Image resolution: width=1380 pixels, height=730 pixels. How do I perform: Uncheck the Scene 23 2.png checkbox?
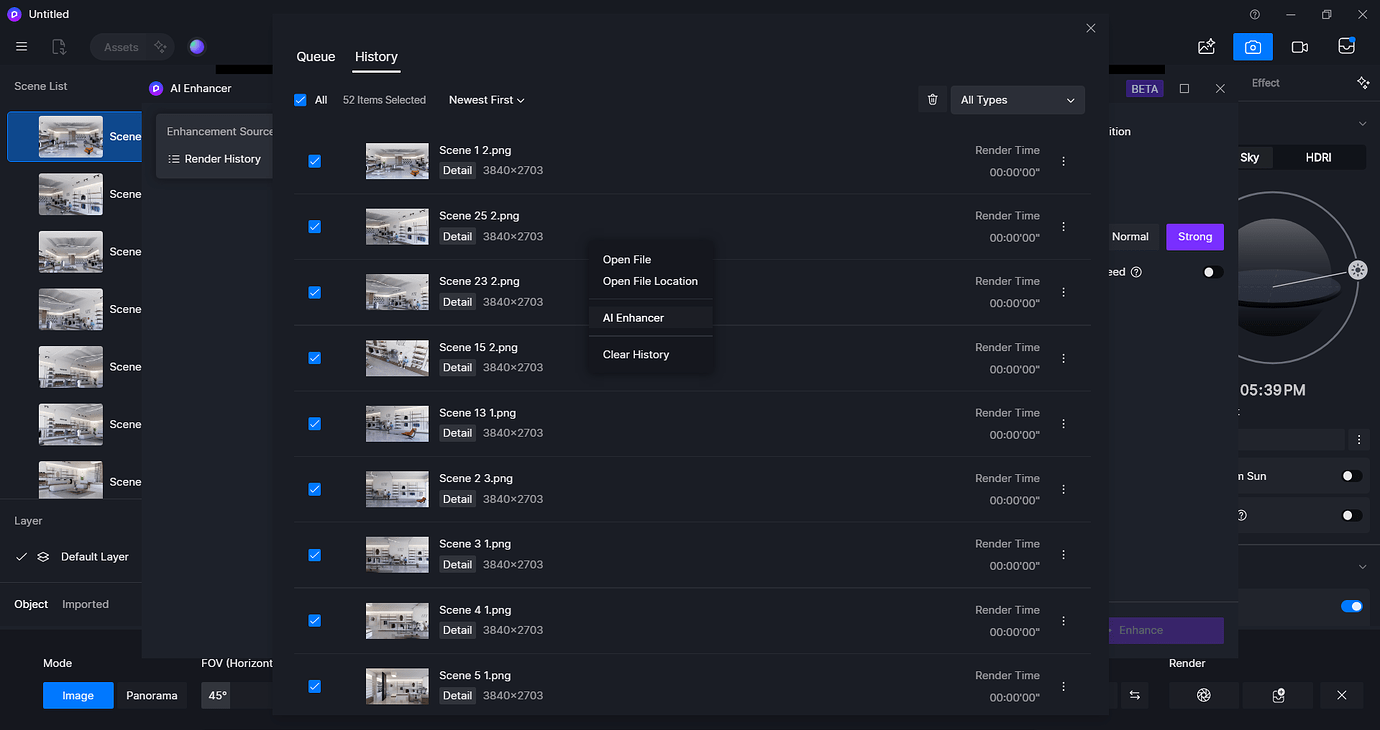tap(315, 293)
